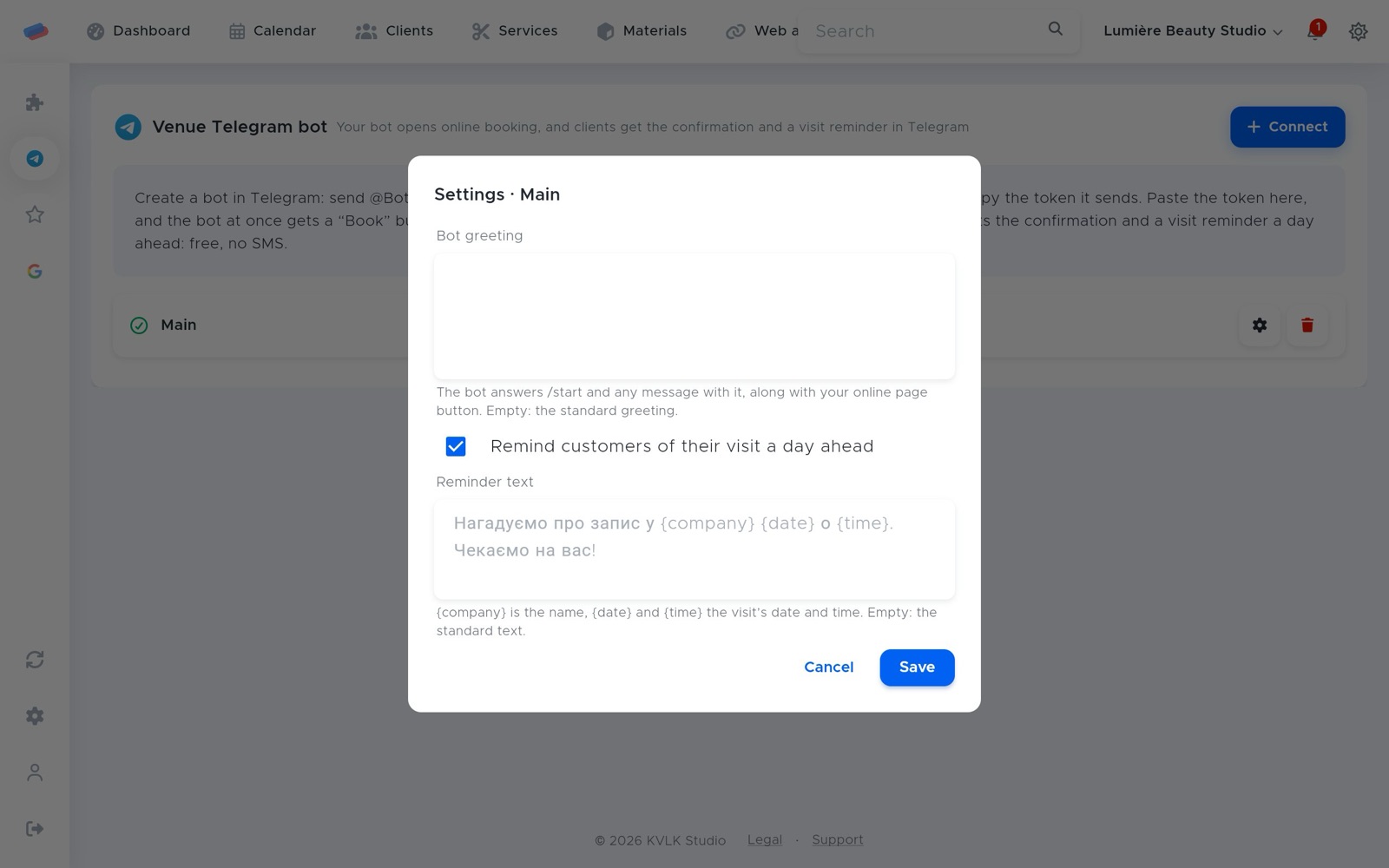The image size is (1389, 868).
Task: Open the puzzle-piece integrations icon in sidebar
Action: pyautogui.click(x=35, y=102)
